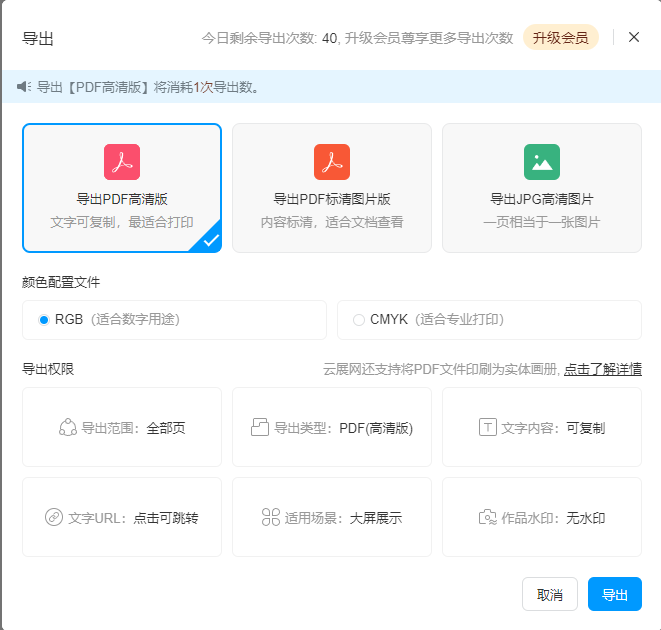Image resolution: width=661 pixels, height=630 pixels.
Task: Choose 导出PDF标清图片版 export option
Action: pyautogui.click(x=331, y=188)
